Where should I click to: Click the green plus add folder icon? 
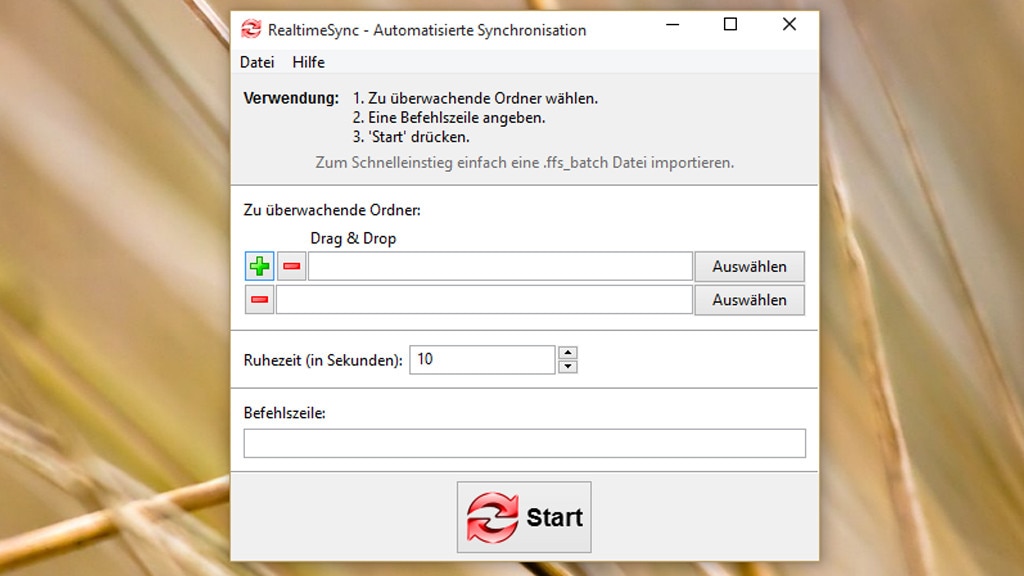click(x=259, y=266)
